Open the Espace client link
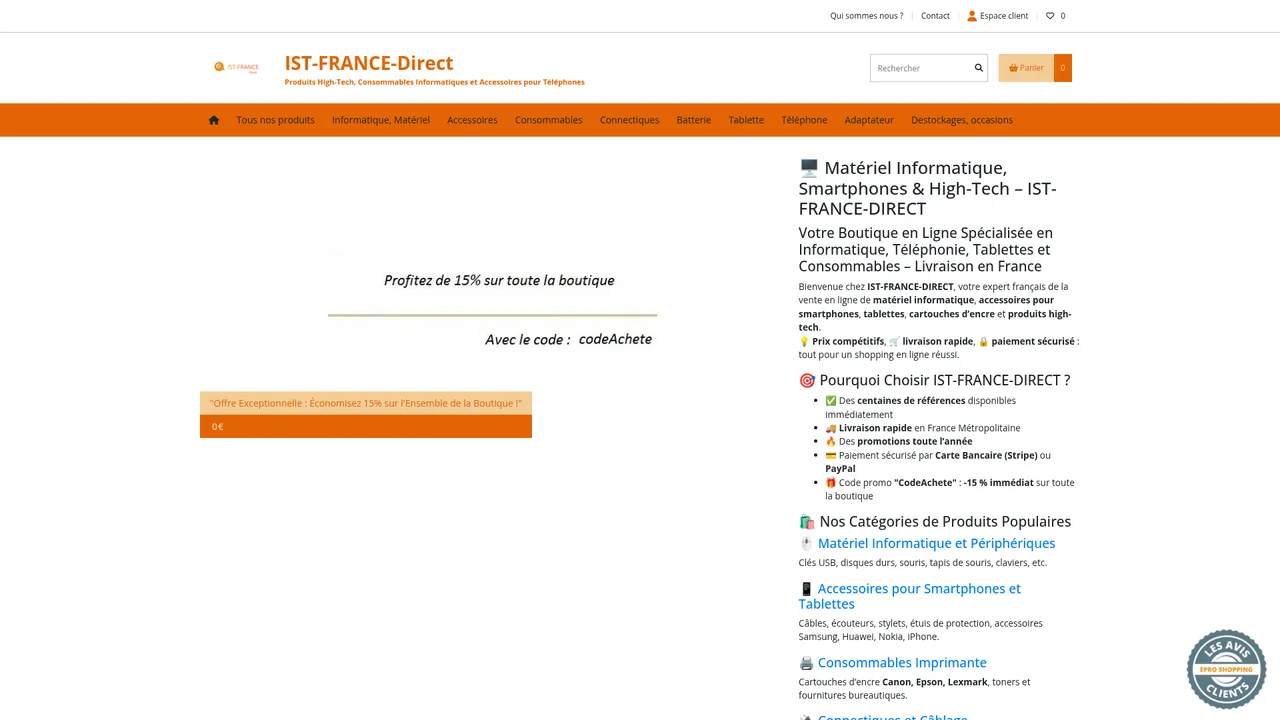 pos(1004,16)
